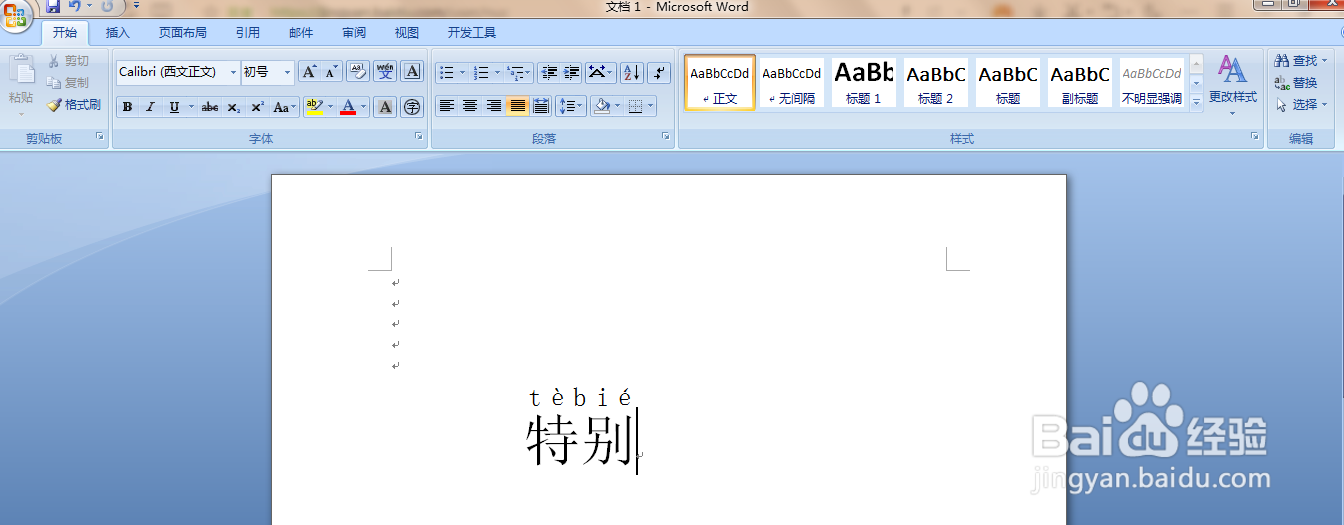Toggle italic formatting
This screenshot has height=525, width=1344.
tap(151, 107)
